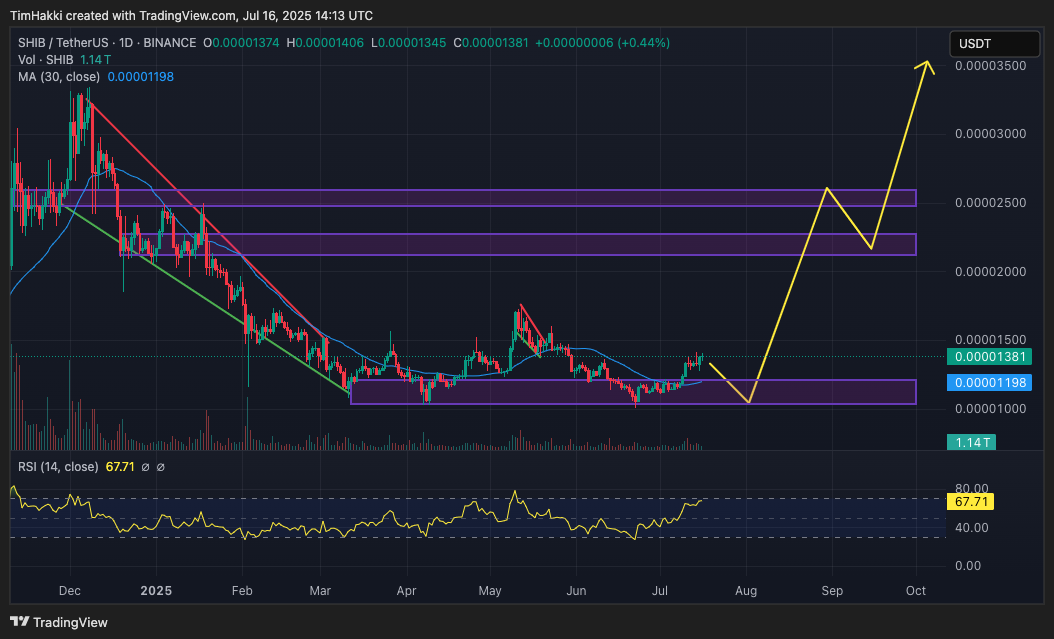1054x639 pixels.
Task: Click the 2025 label on the time axis
Action: 156,591
